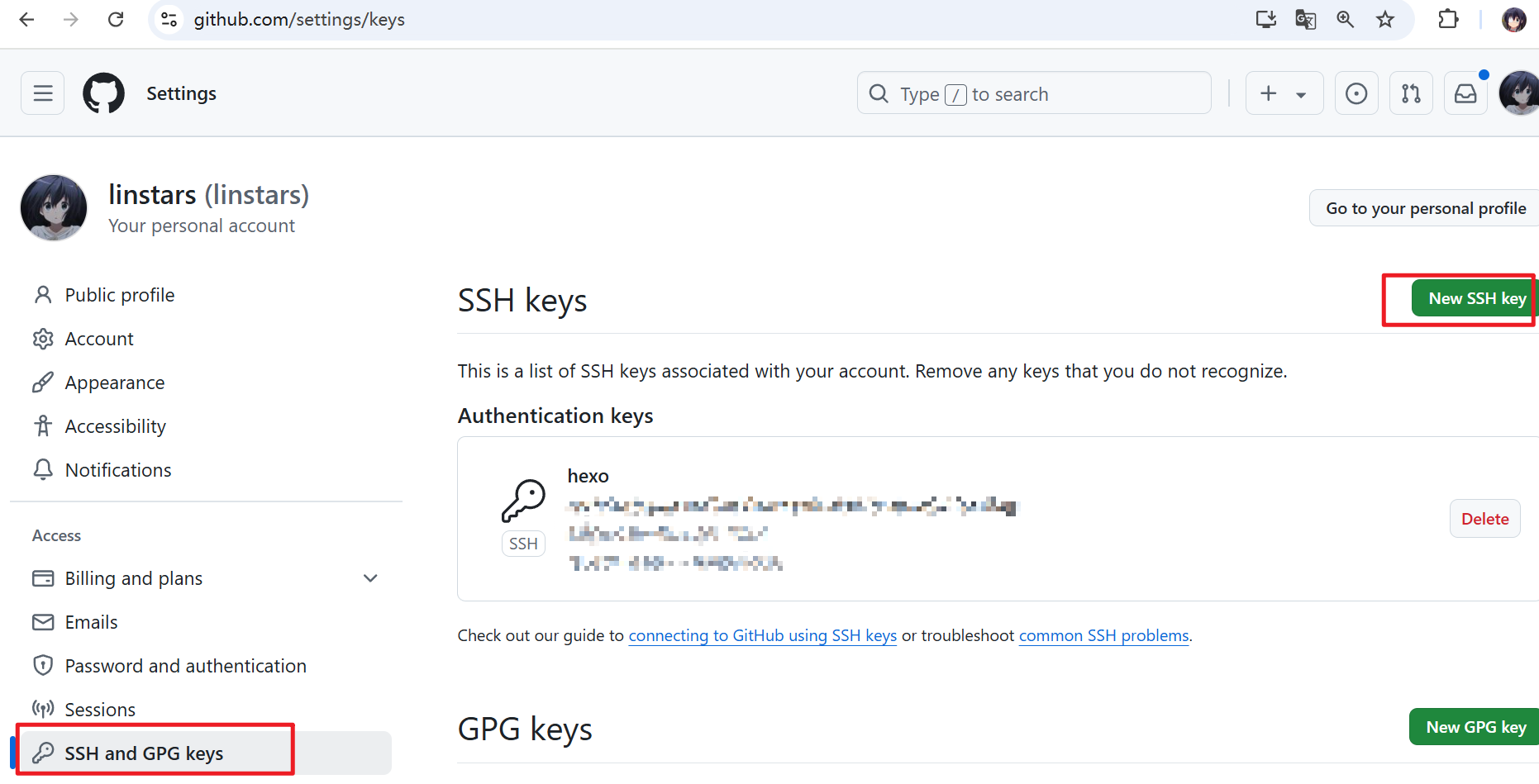Click the New GPG key button
The height and width of the screenshot is (784, 1539).
coord(1475,727)
